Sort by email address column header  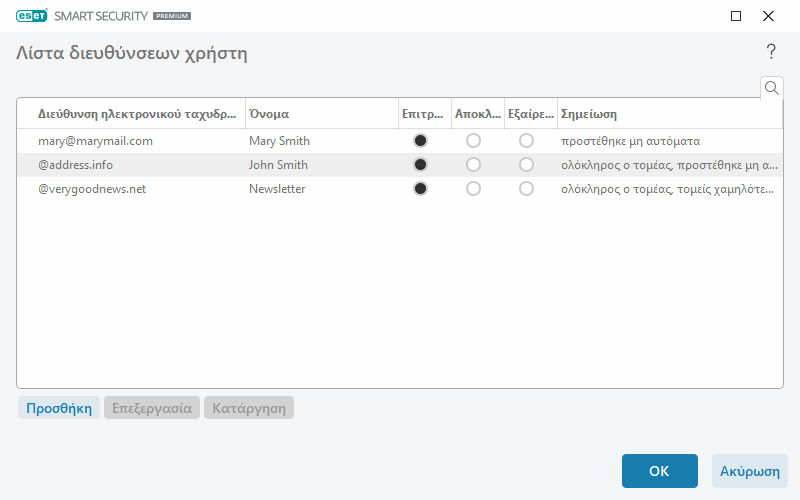pyautogui.click(x=138, y=114)
